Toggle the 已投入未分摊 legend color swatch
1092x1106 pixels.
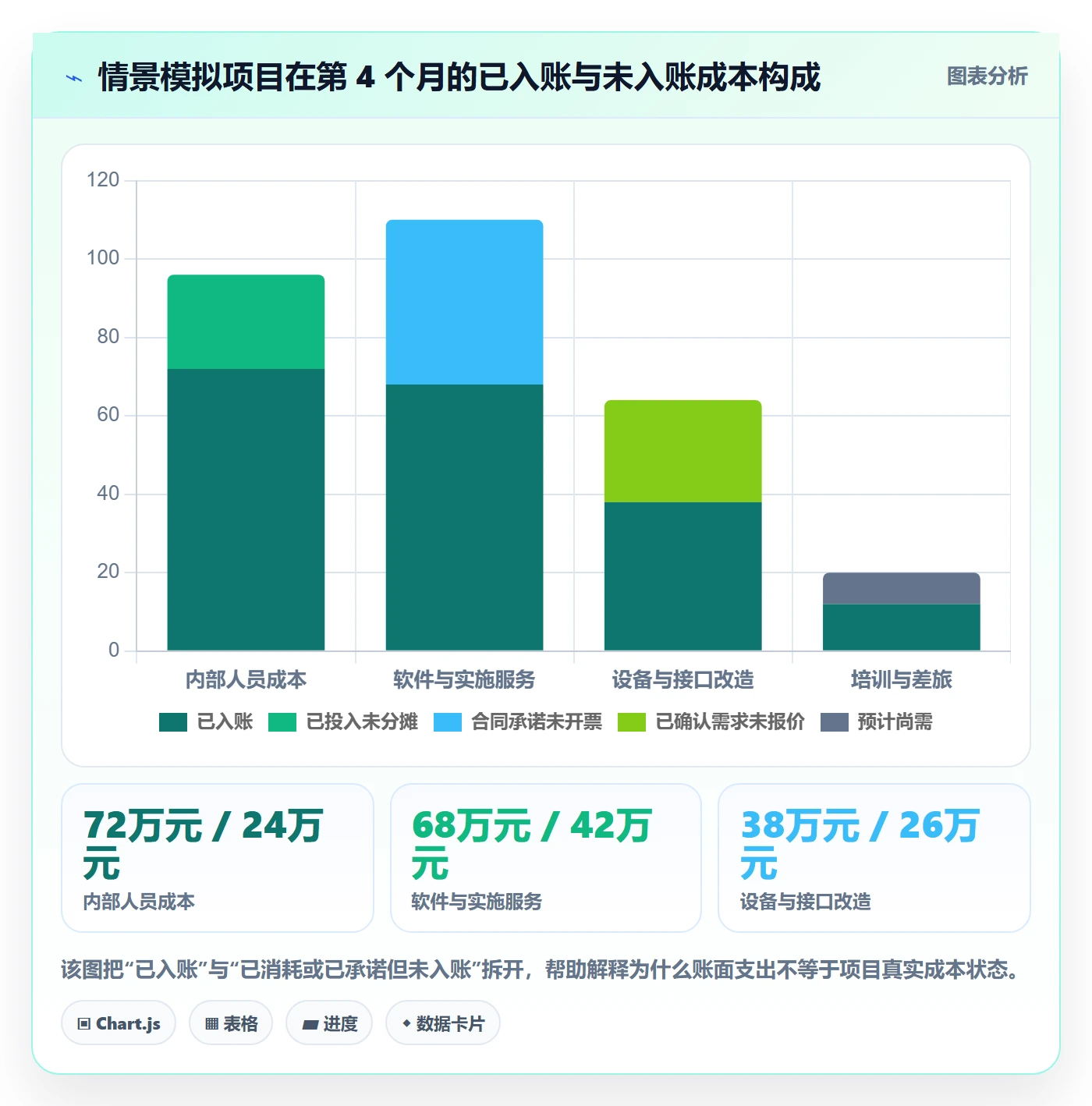coord(282,722)
